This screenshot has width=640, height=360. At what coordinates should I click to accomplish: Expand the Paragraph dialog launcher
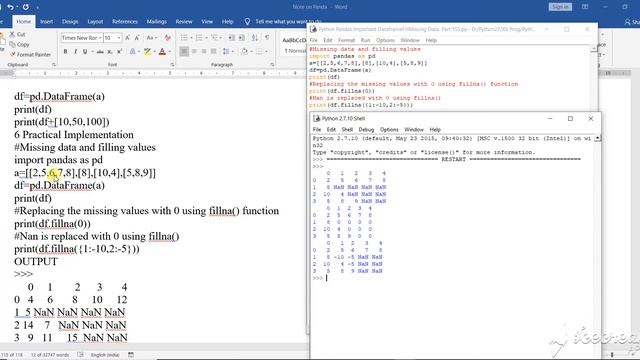pos(272,65)
